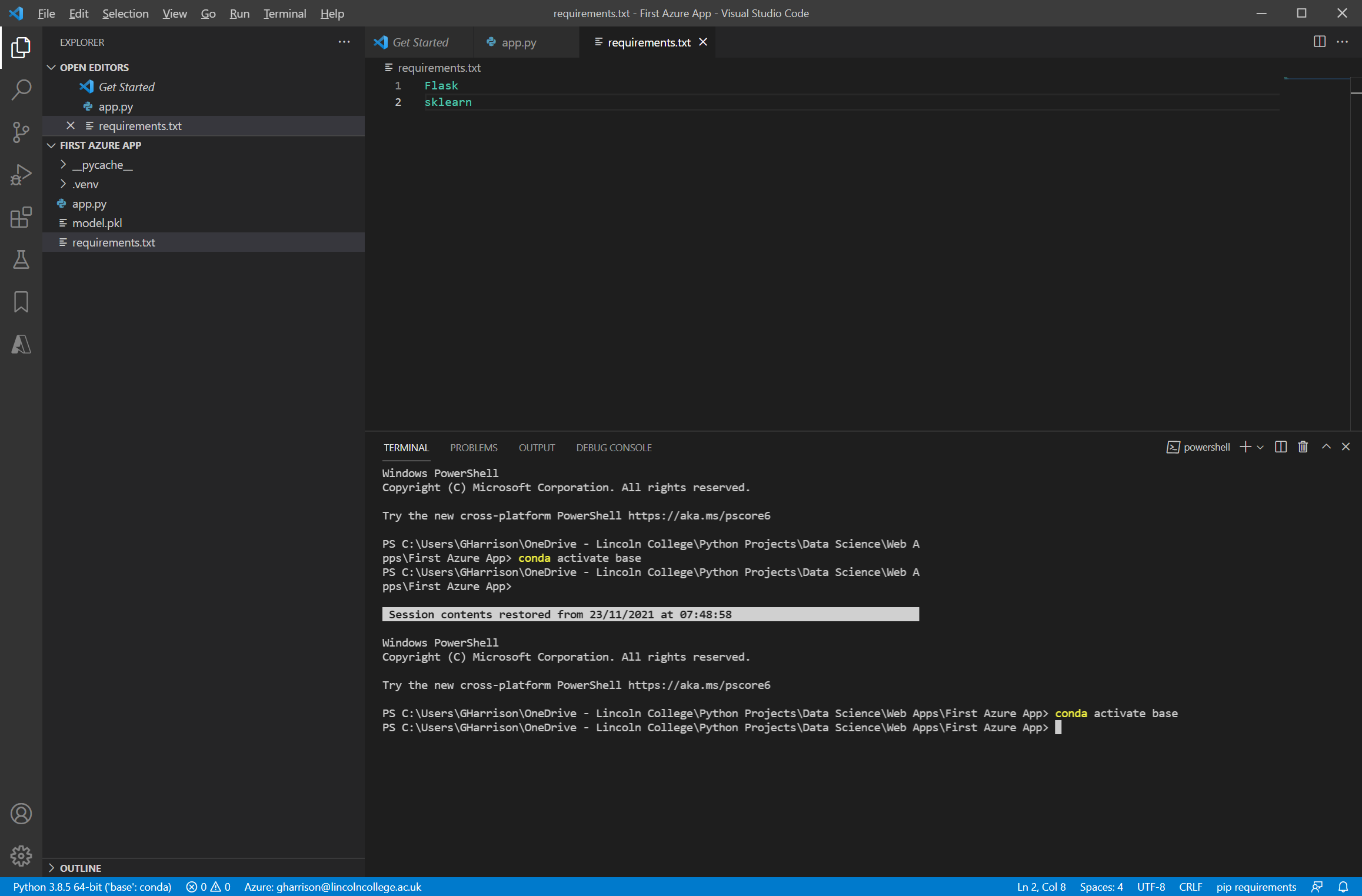
Task: Open the Source Control view
Action: coord(21,132)
